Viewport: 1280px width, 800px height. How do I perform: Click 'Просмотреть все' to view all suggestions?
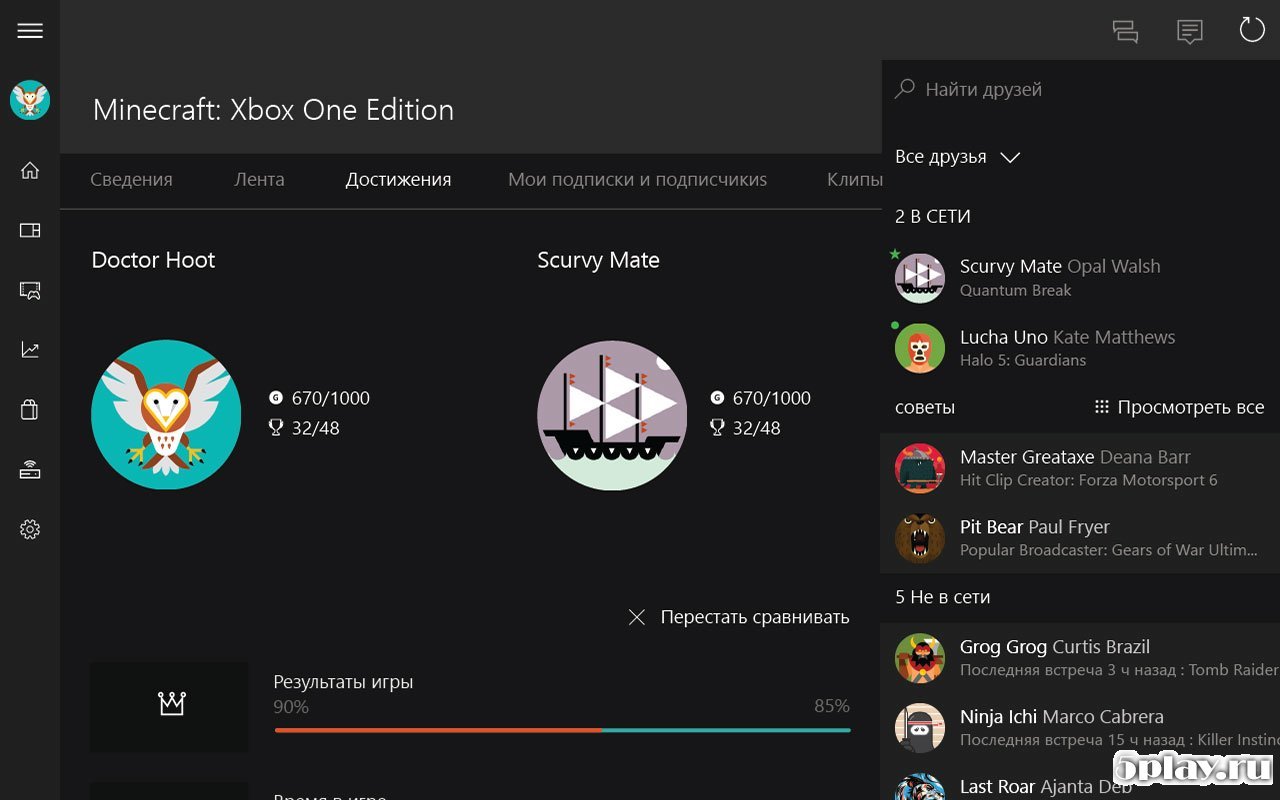pyautogui.click(x=1179, y=407)
